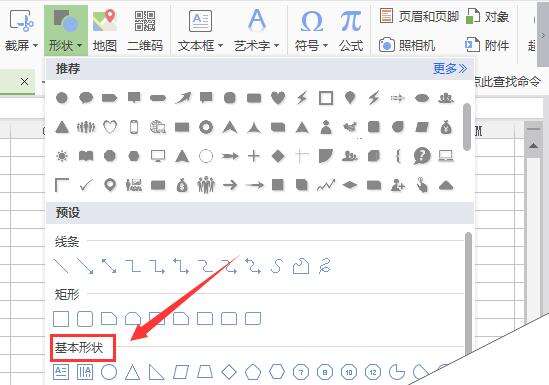The width and height of the screenshot is (549, 385).
Task: Expand the 截屏 dropdown arrow
Action: [x=35, y=46]
